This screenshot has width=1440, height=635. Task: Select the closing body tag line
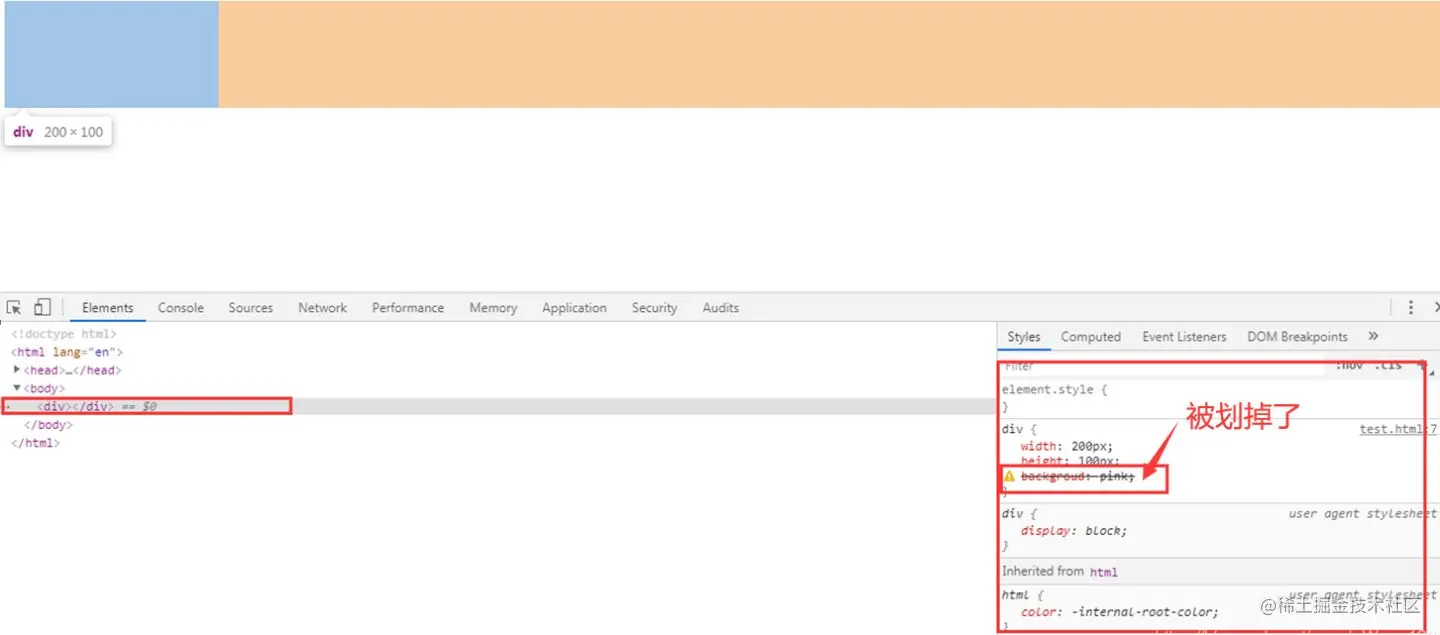[48, 425]
